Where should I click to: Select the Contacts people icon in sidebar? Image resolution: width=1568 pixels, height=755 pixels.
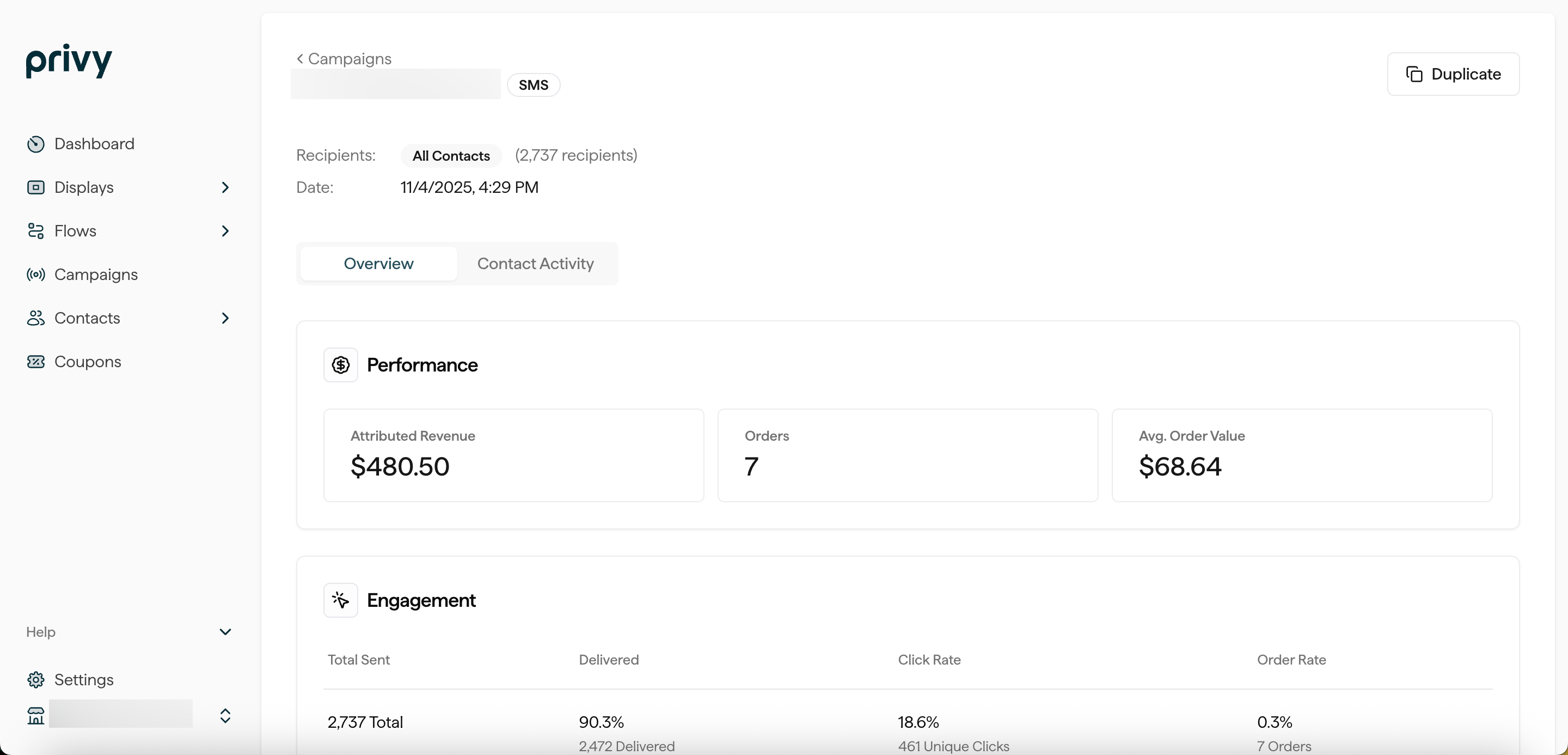[x=36, y=318]
